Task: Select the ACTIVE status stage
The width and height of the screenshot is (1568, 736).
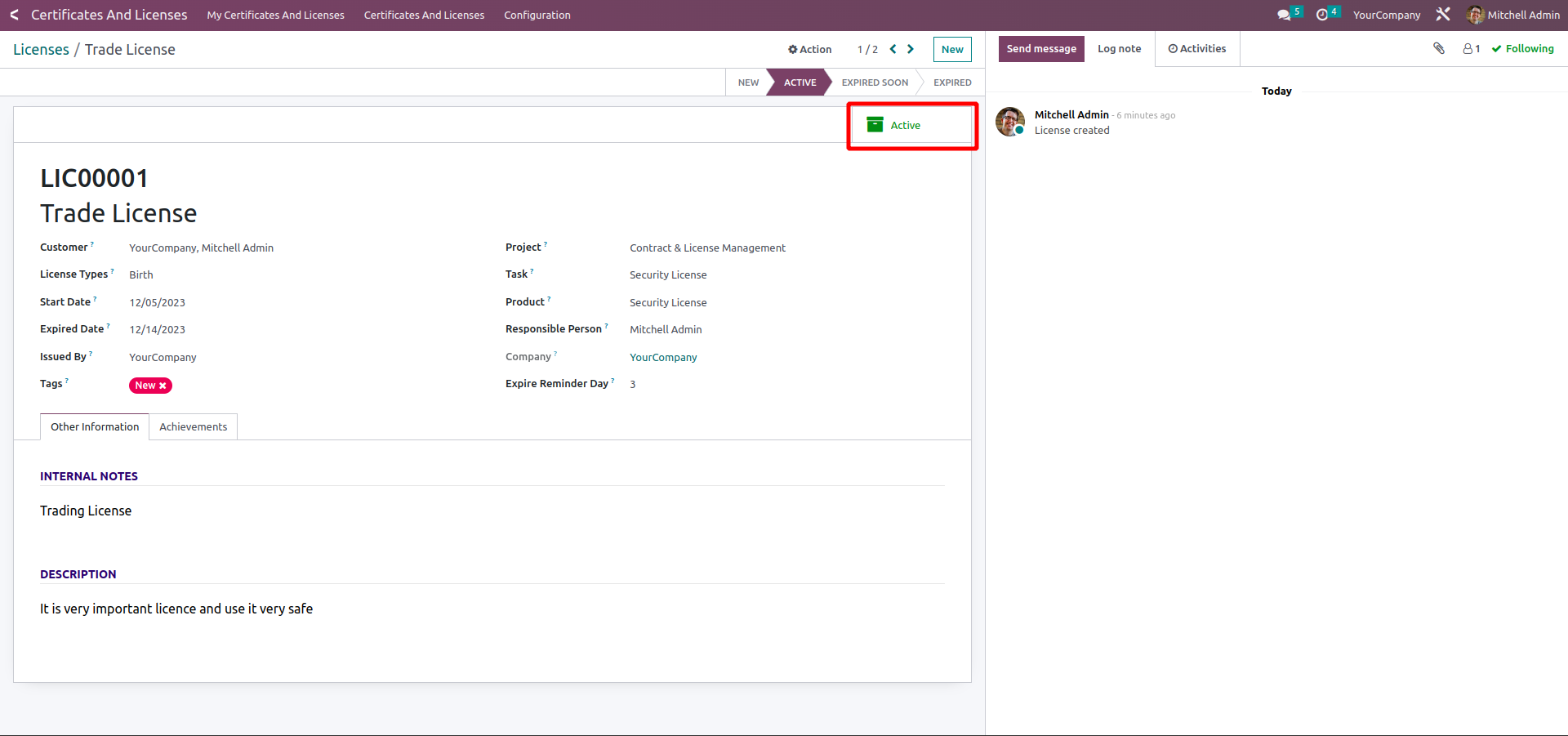Action: tap(800, 83)
